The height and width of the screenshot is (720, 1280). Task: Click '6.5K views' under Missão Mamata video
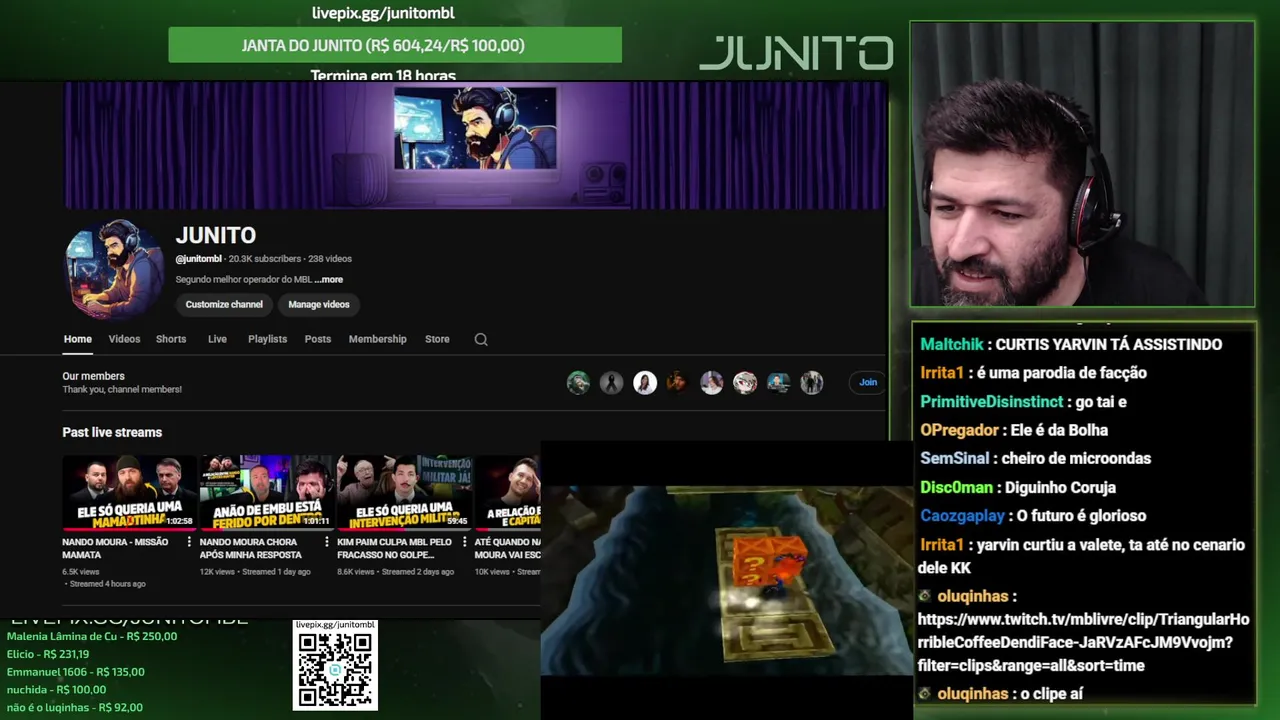[x=80, y=572]
